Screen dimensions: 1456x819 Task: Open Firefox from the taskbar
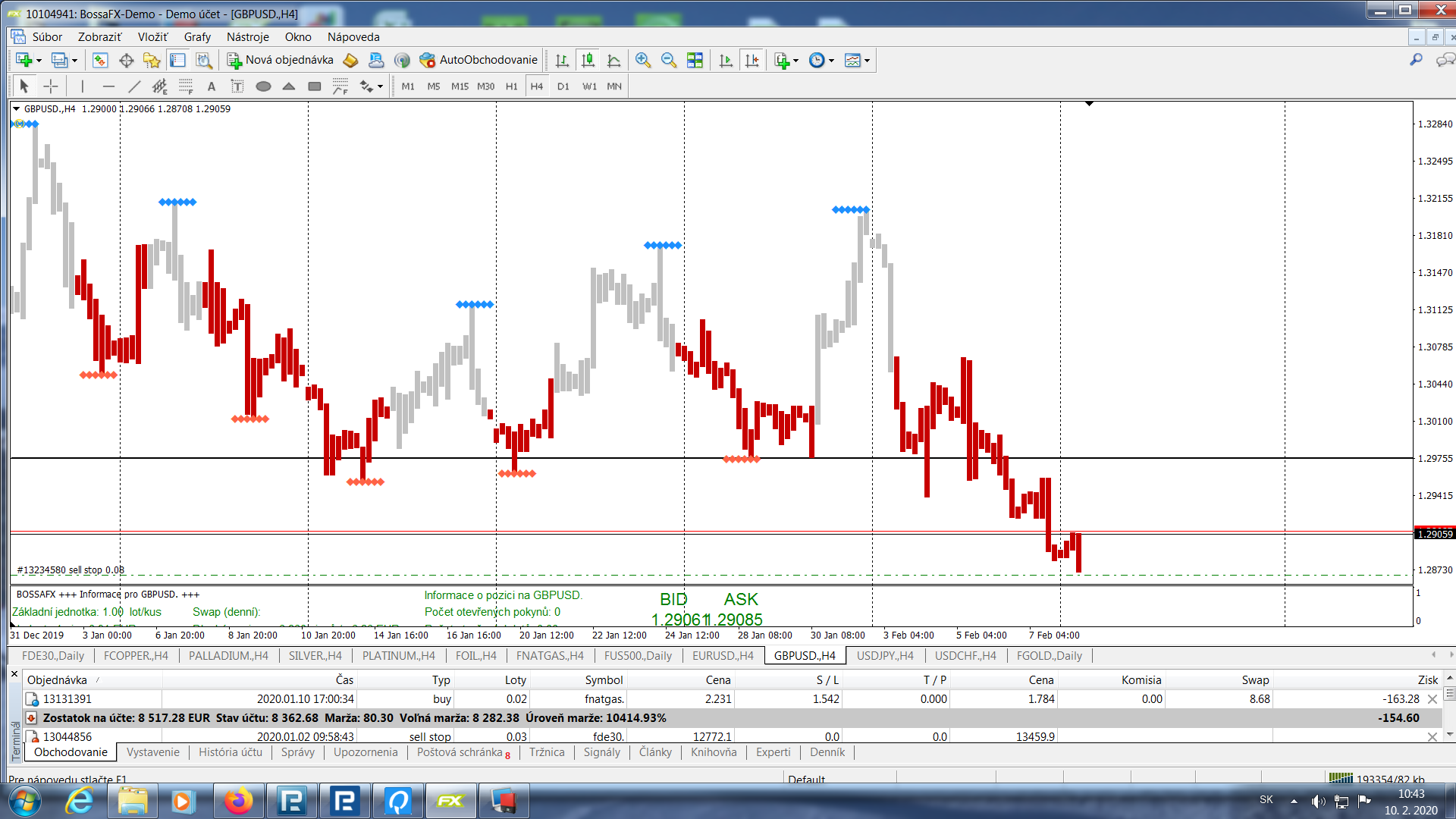[238, 801]
